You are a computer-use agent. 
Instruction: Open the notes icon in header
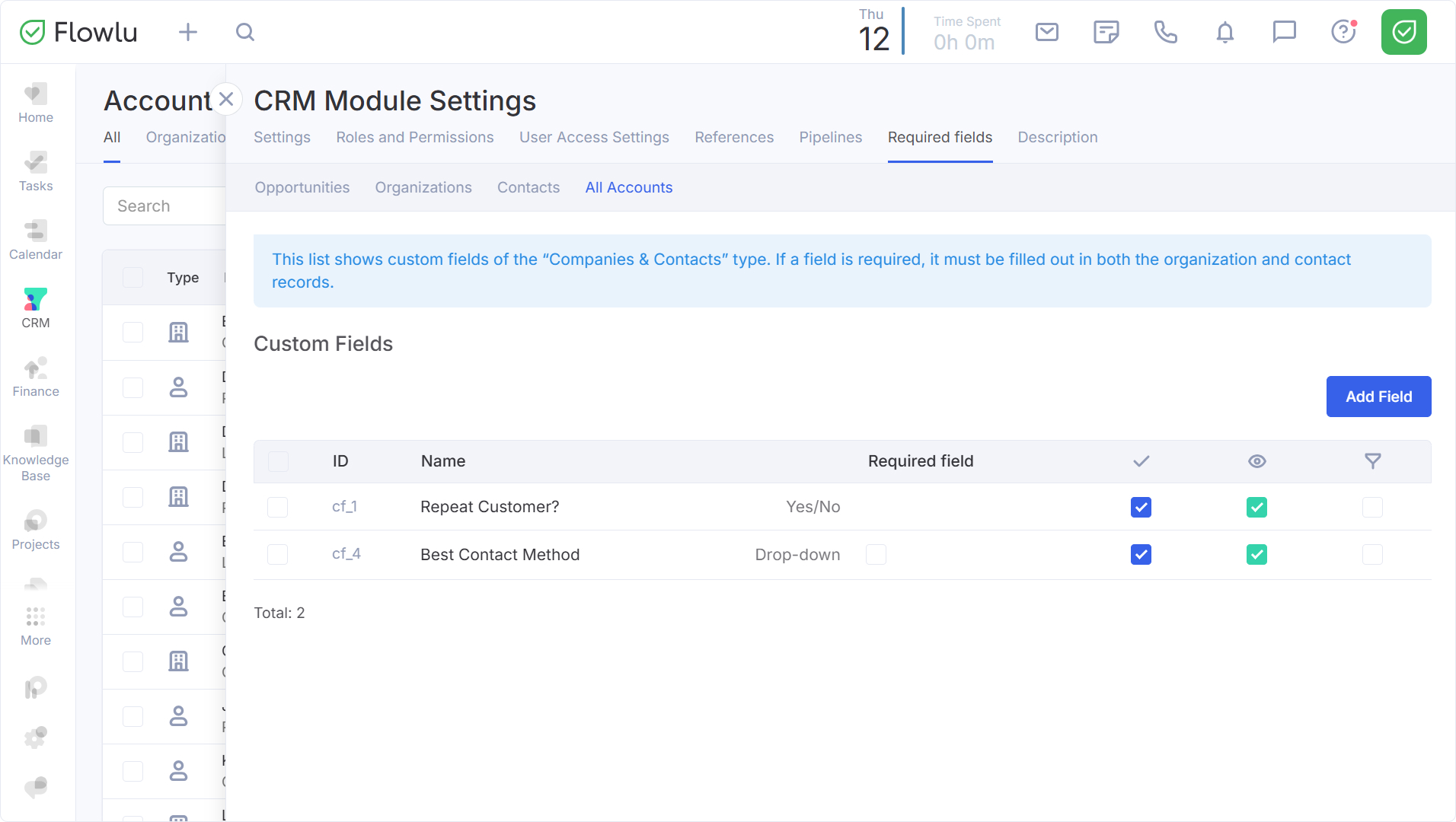click(x=1106, y=32)
